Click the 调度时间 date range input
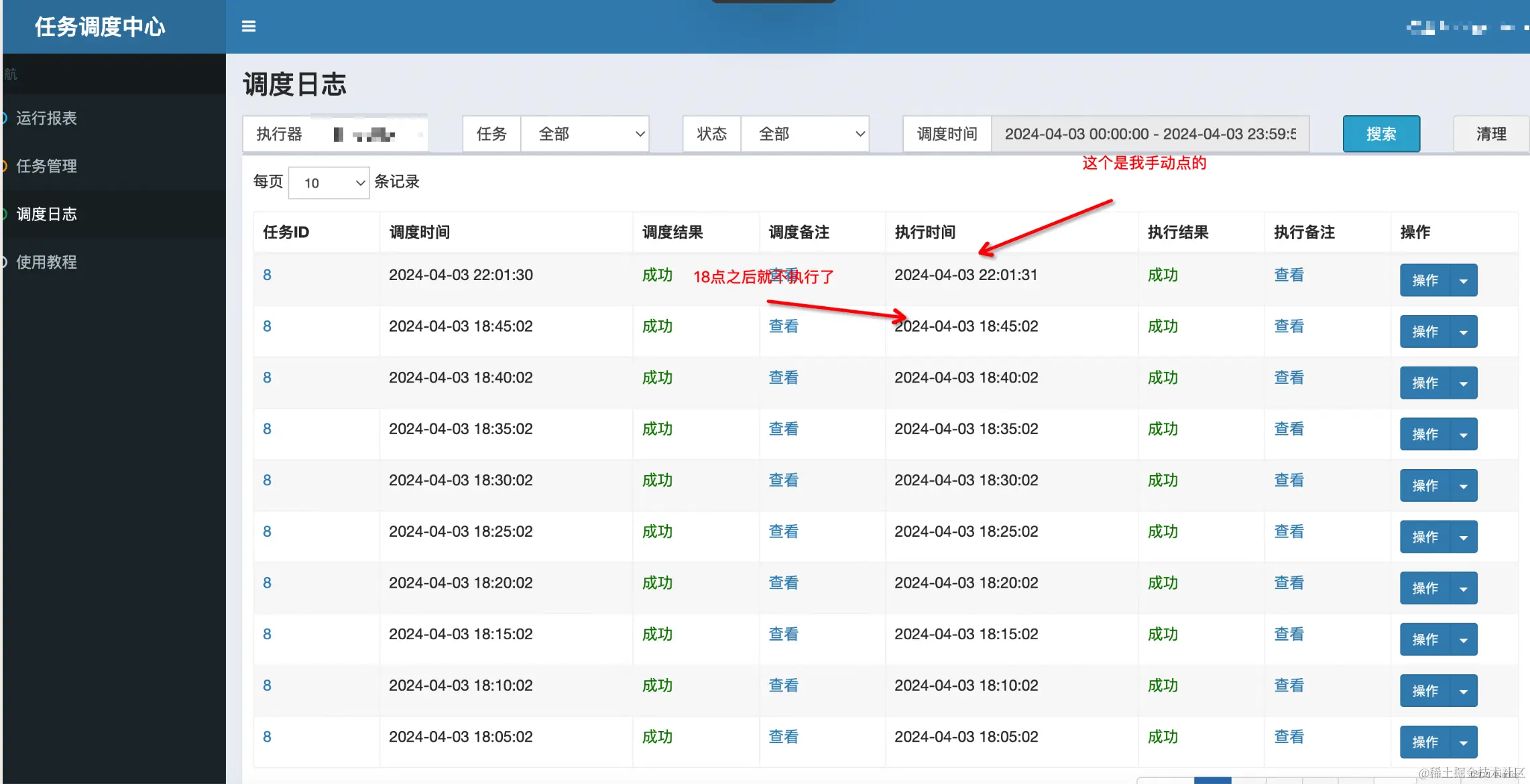This screenshot has width=1530, height=784. point(1150,134)
